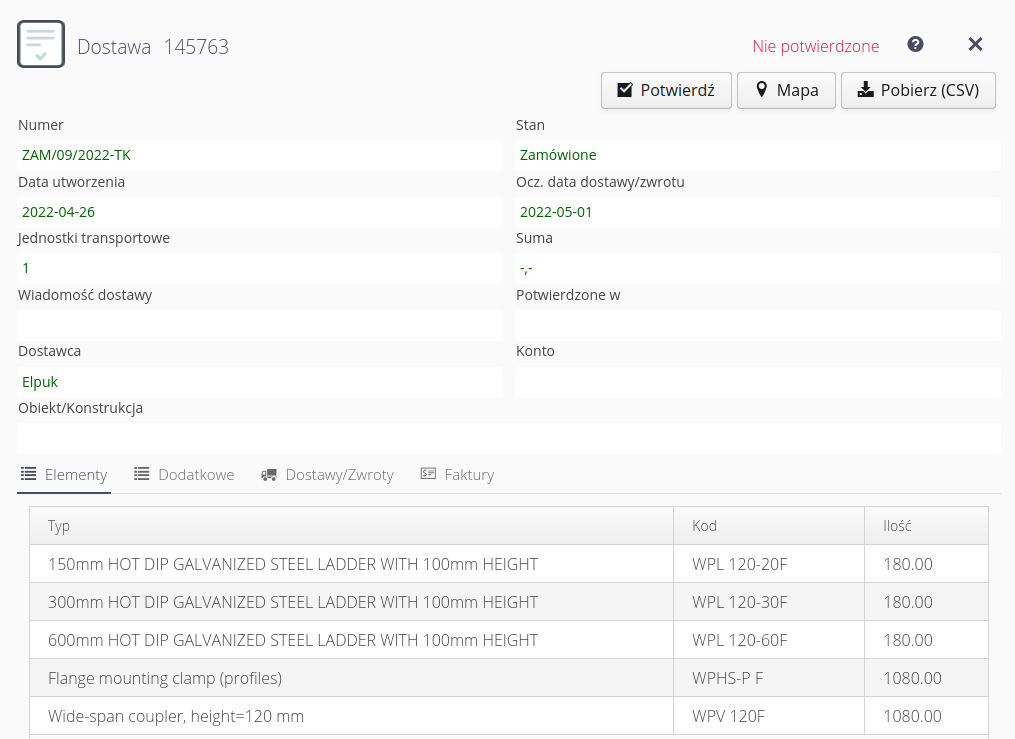Switch to the Elementy tab

64,475
